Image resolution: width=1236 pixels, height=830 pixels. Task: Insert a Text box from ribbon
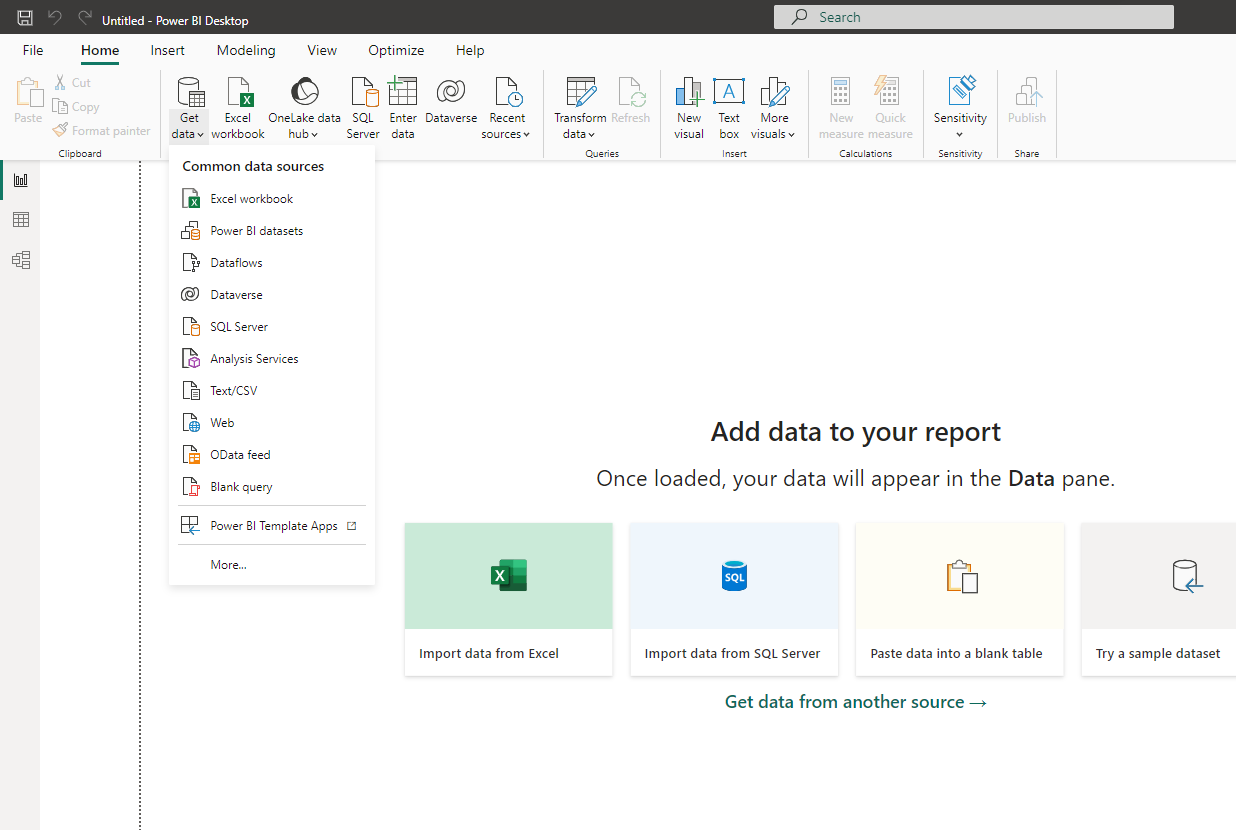[x=729, y=108]
